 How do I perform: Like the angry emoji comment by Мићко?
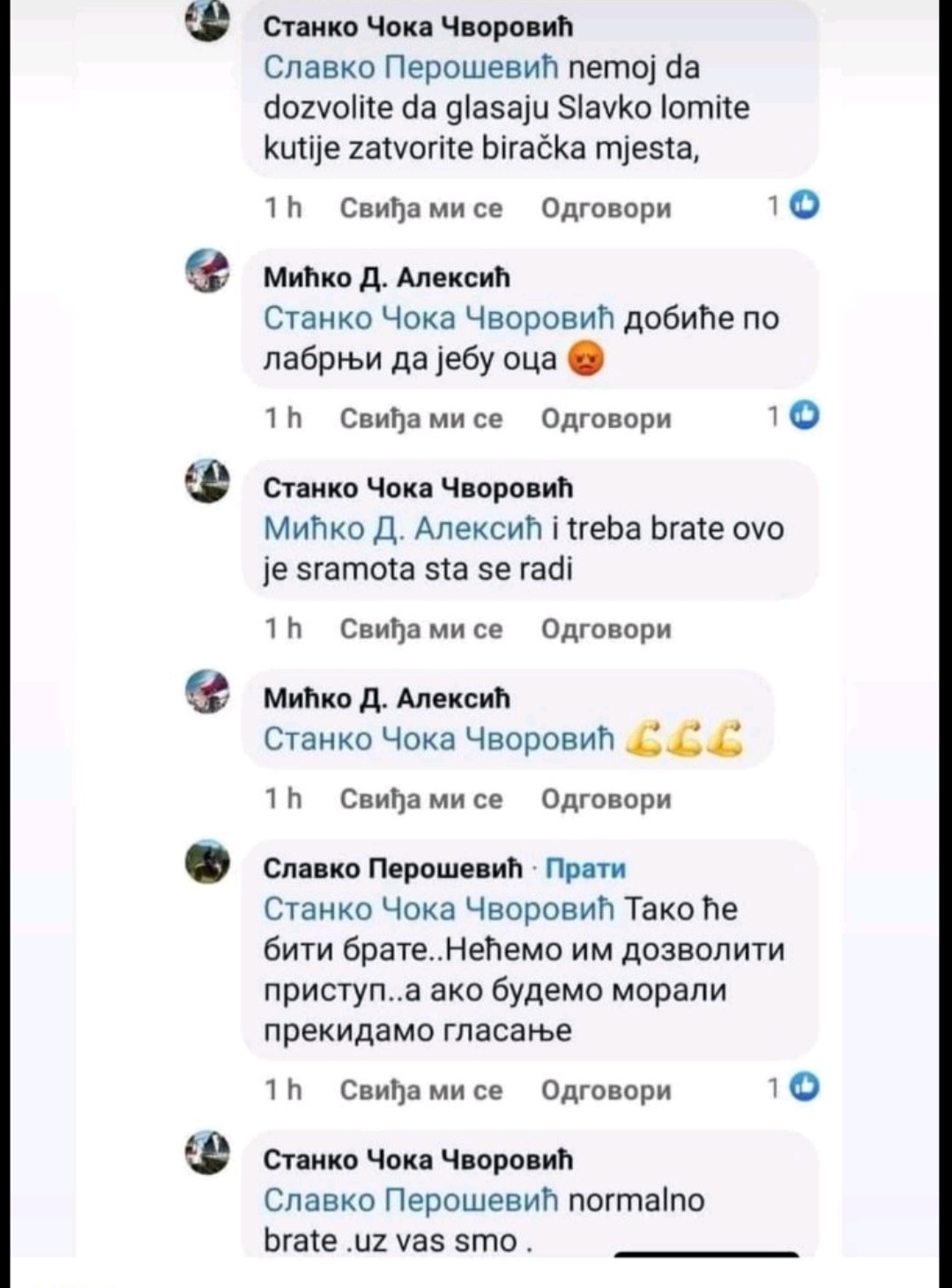click(x=420, y=419)
